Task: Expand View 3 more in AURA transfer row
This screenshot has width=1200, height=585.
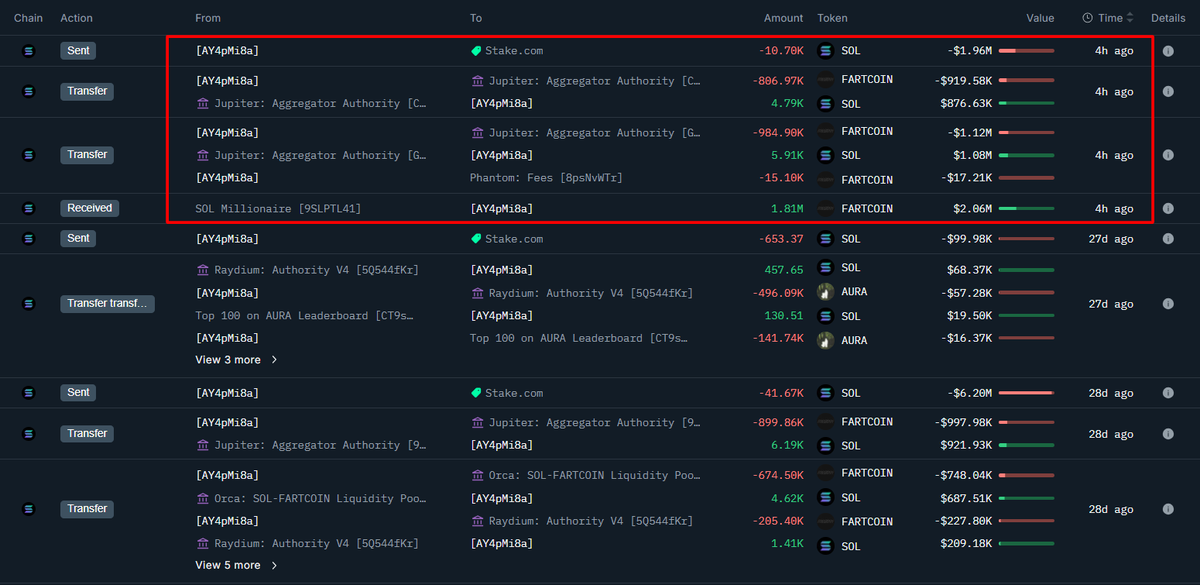Action: point(236,359)
